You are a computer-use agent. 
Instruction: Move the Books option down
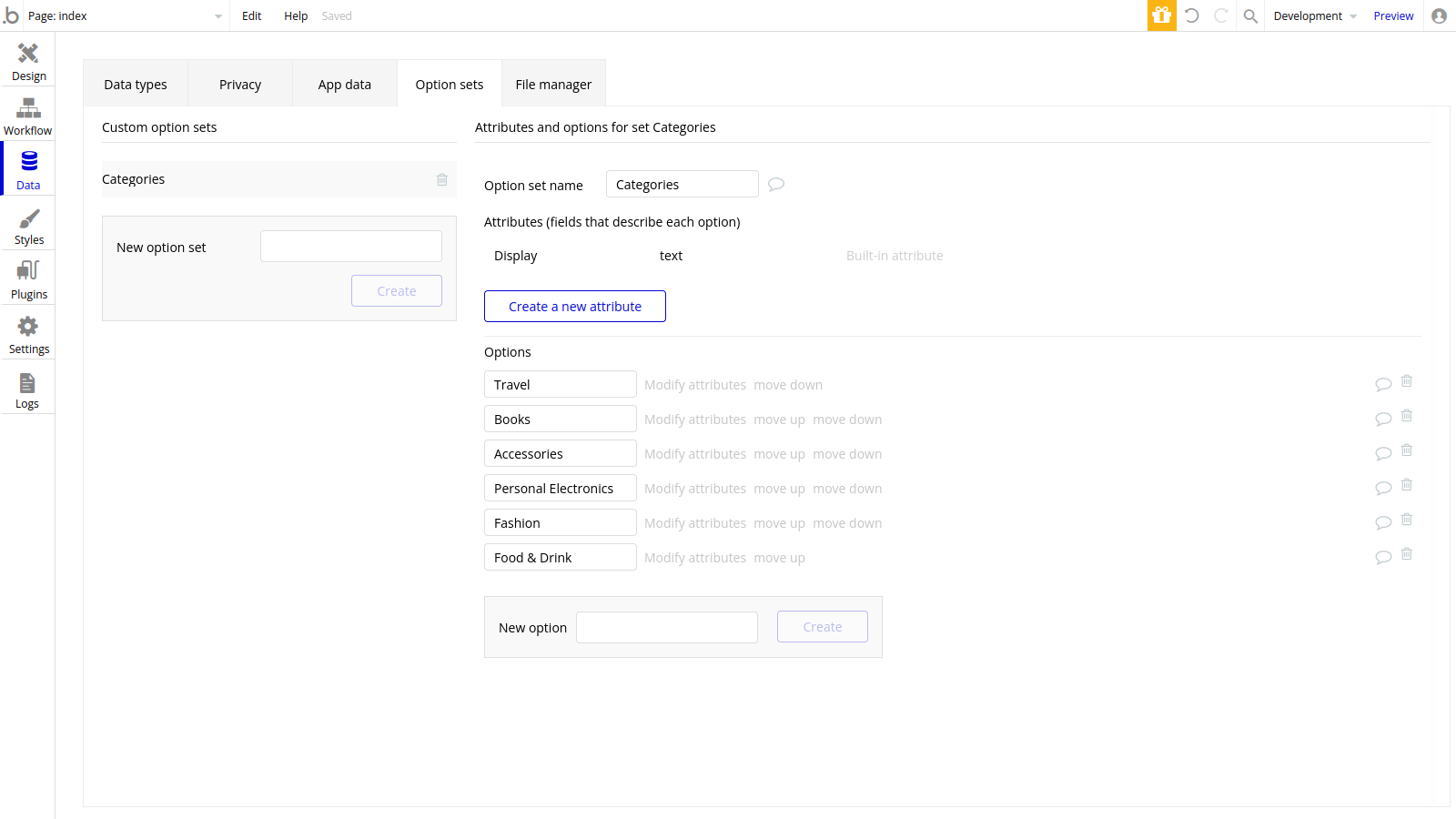(x=847, y=419)
